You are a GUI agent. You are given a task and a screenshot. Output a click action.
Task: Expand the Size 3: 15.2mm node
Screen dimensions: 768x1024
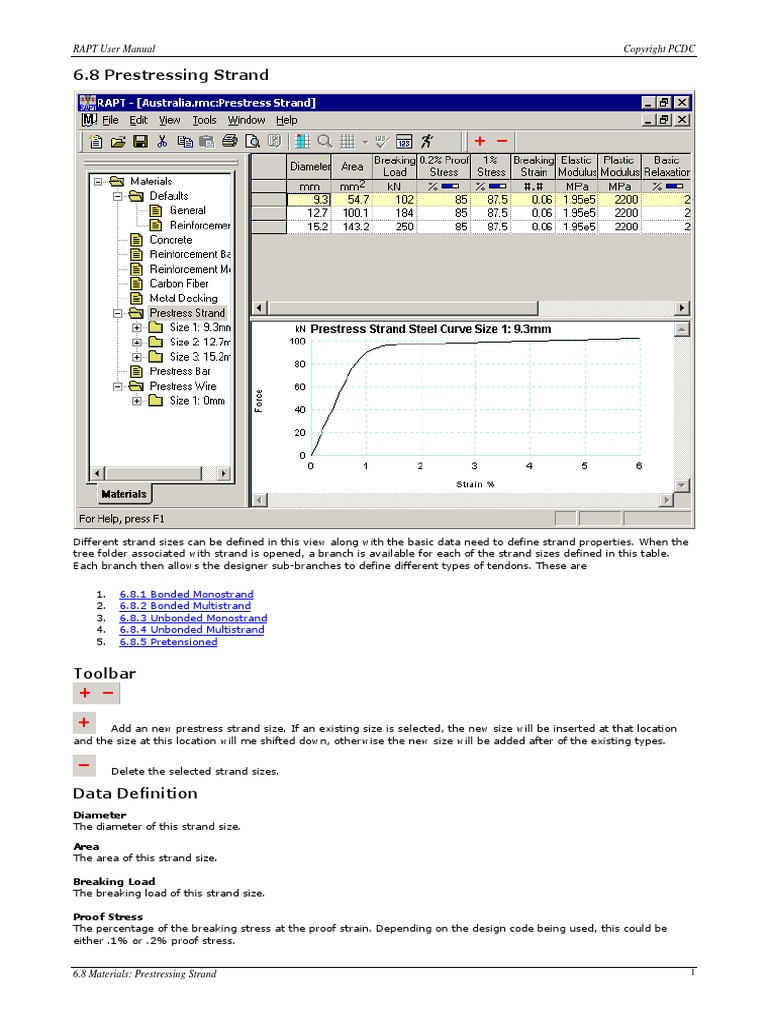pos(137,357)
